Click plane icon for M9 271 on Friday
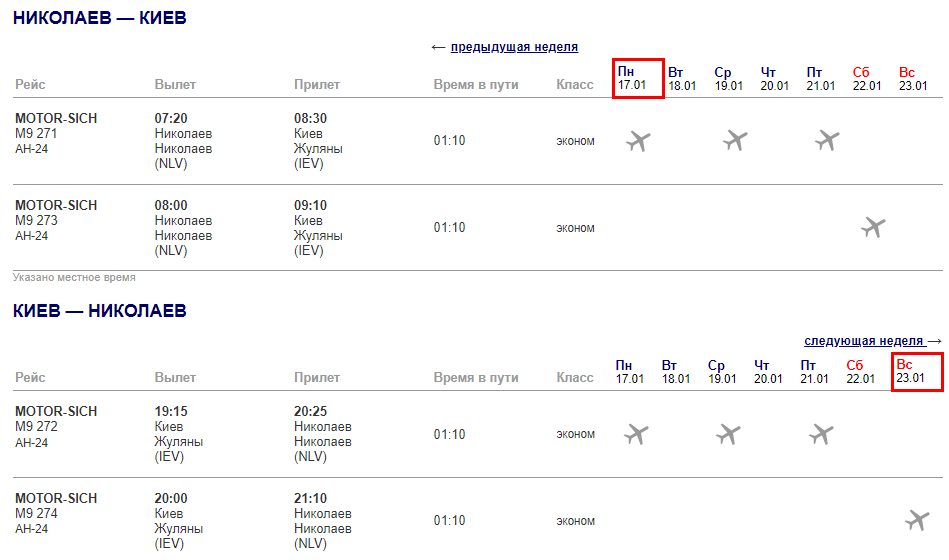 coord(827,141)
